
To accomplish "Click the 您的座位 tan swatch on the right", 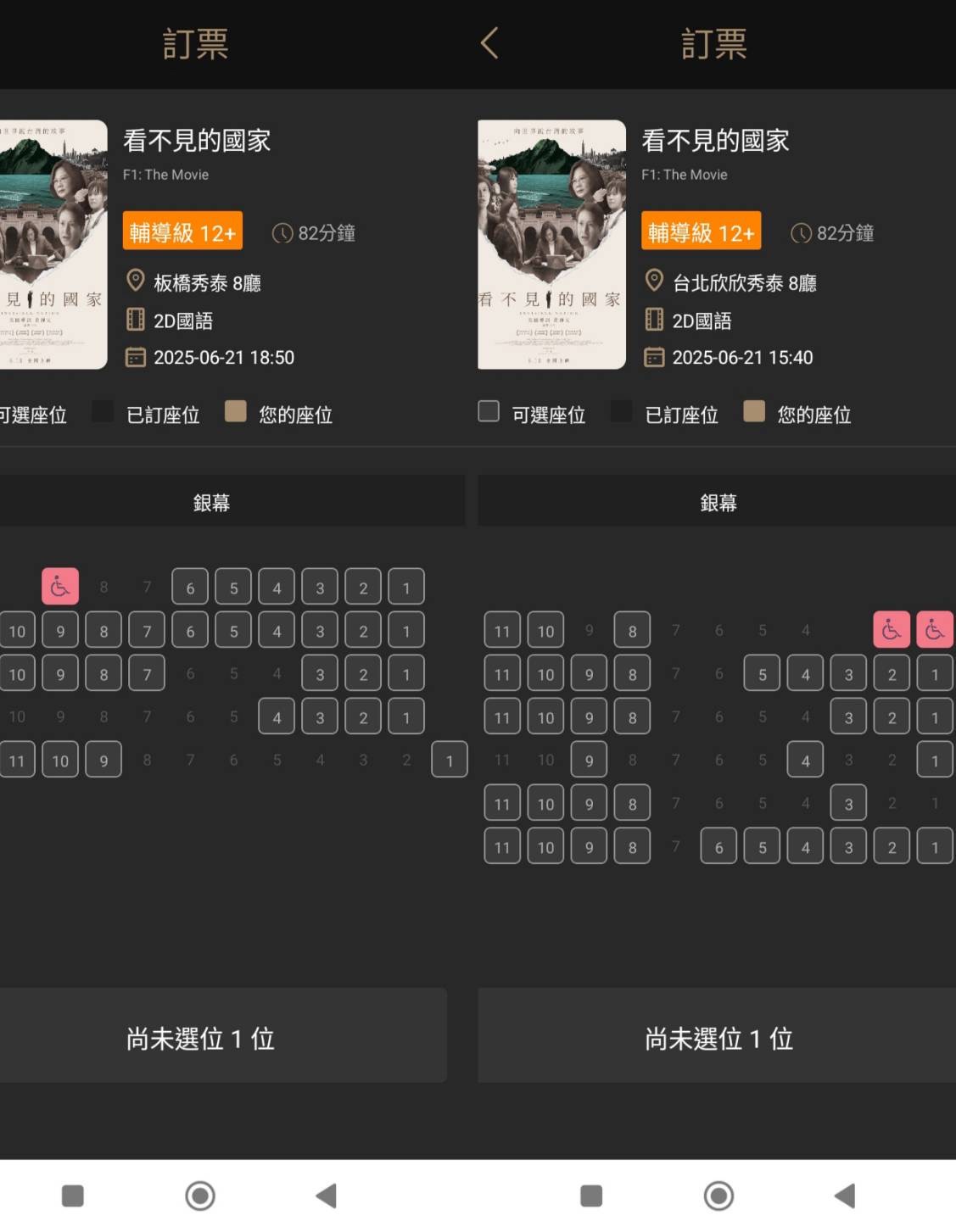I will click(753, 411).
